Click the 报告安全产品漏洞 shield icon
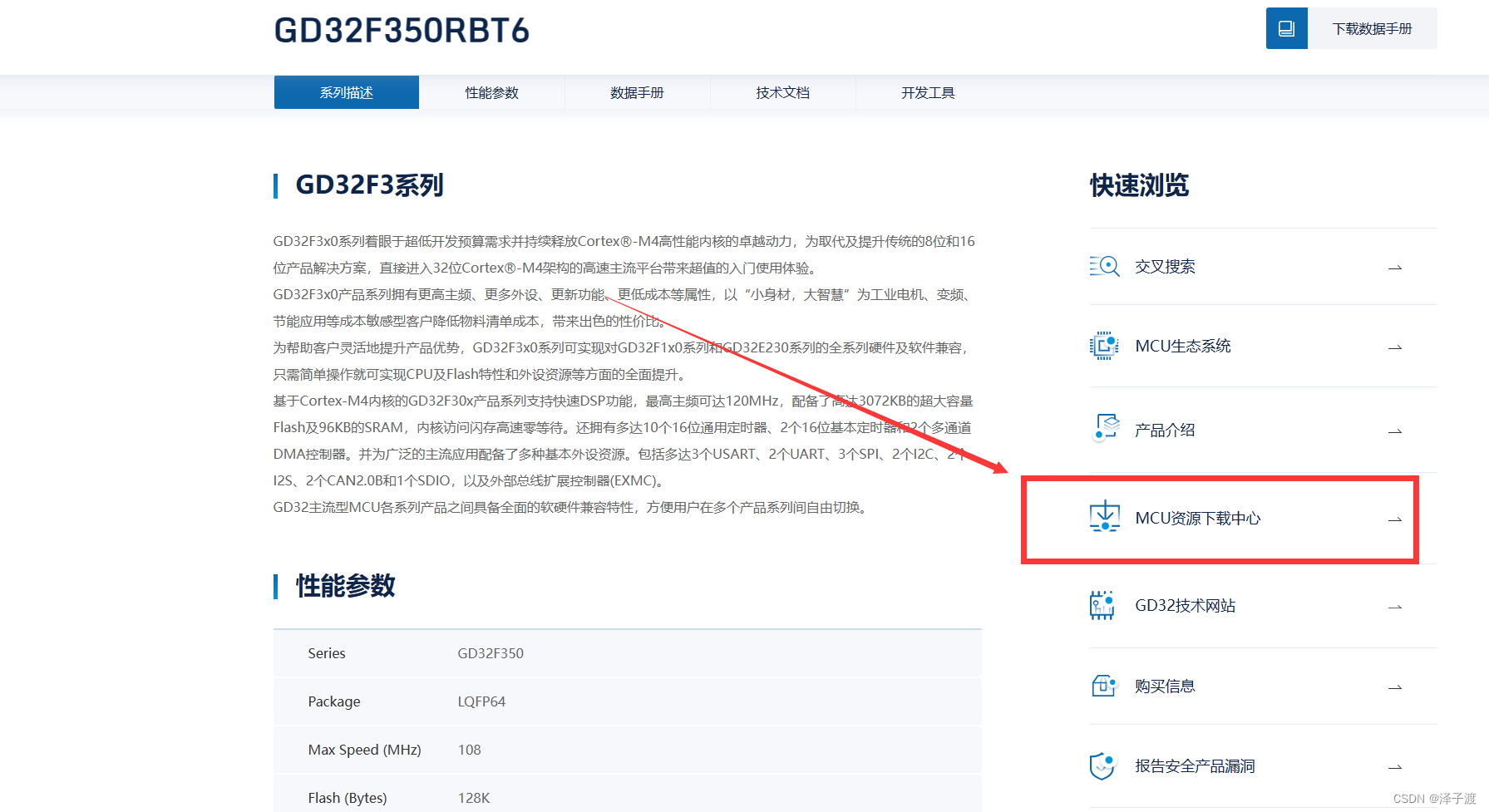 point(1102,765)
